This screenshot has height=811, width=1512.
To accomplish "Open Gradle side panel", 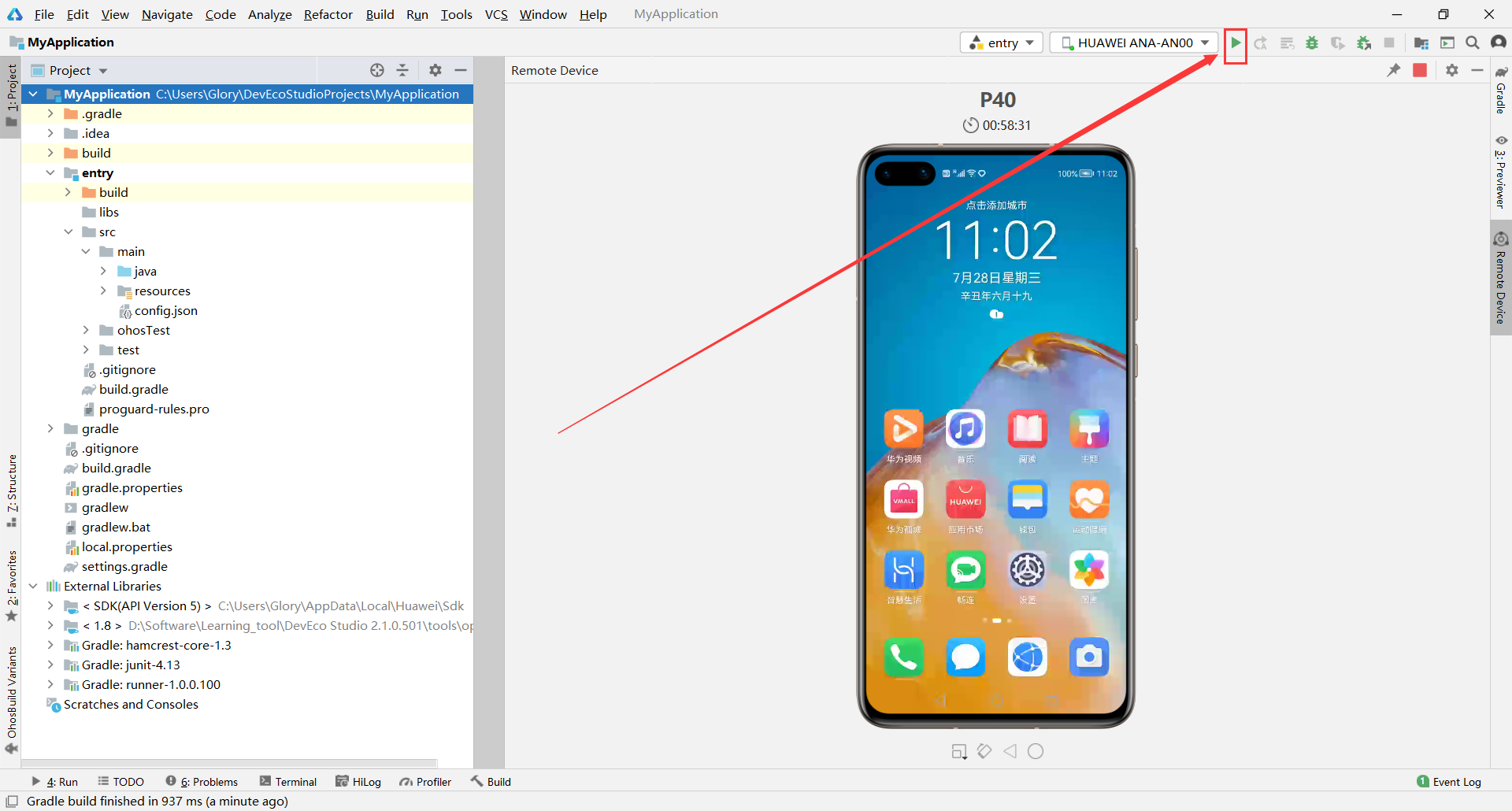I will pyautogui.click(x=1501, y=90).
